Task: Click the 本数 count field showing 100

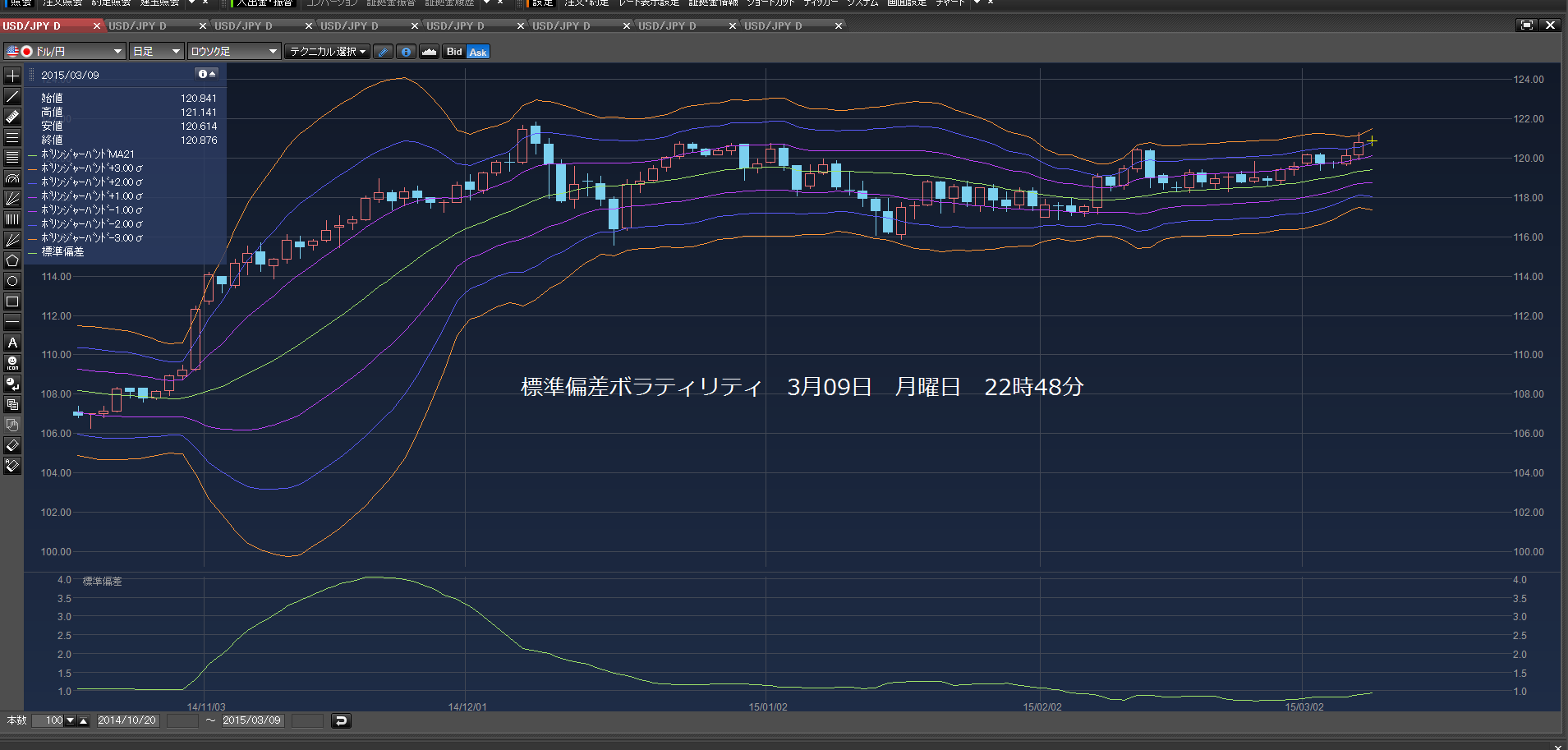Action: tap(48, 720)
